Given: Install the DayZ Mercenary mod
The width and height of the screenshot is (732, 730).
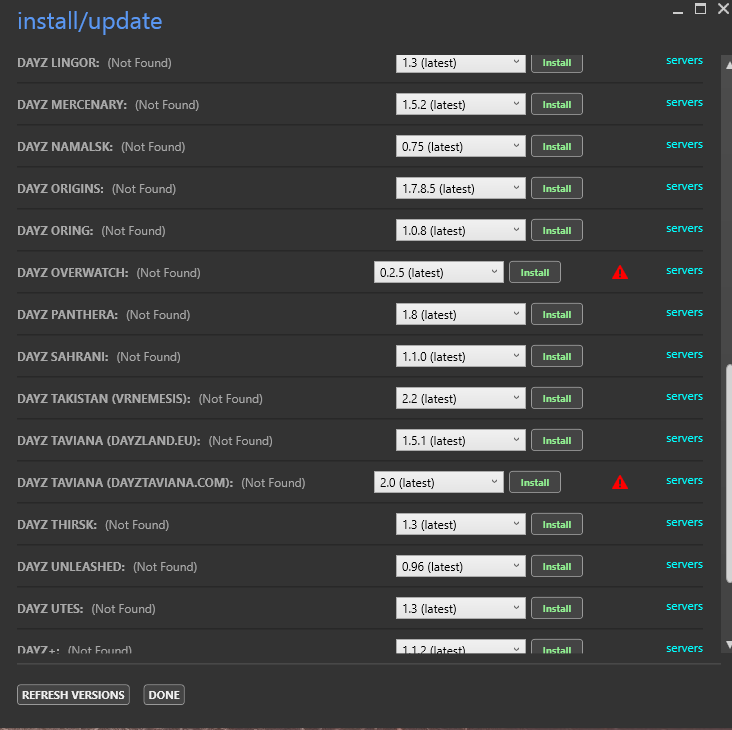Looking at the screenshot, I should click(556, 104).
